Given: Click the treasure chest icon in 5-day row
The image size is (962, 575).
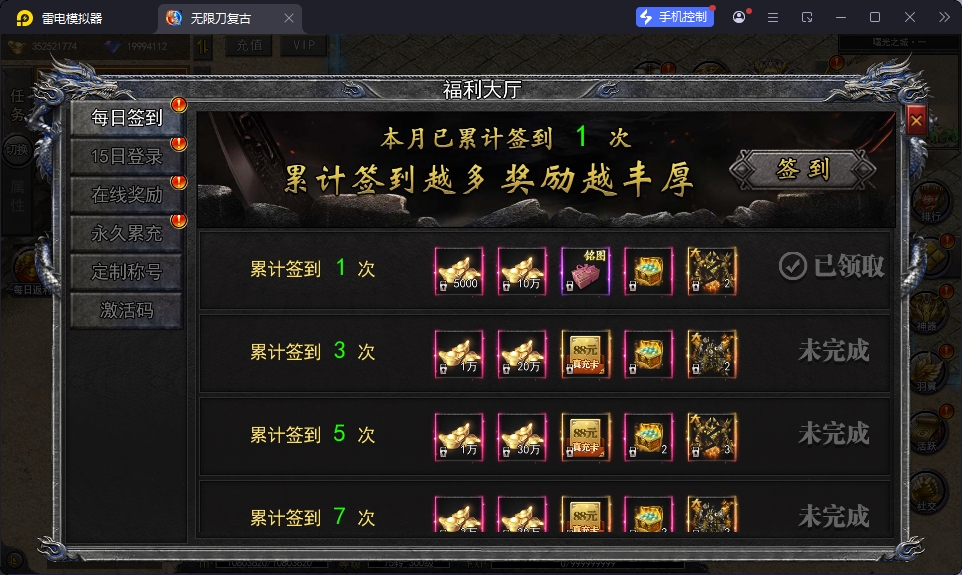Looking at the screenshot, I should (x=648, y=437).
